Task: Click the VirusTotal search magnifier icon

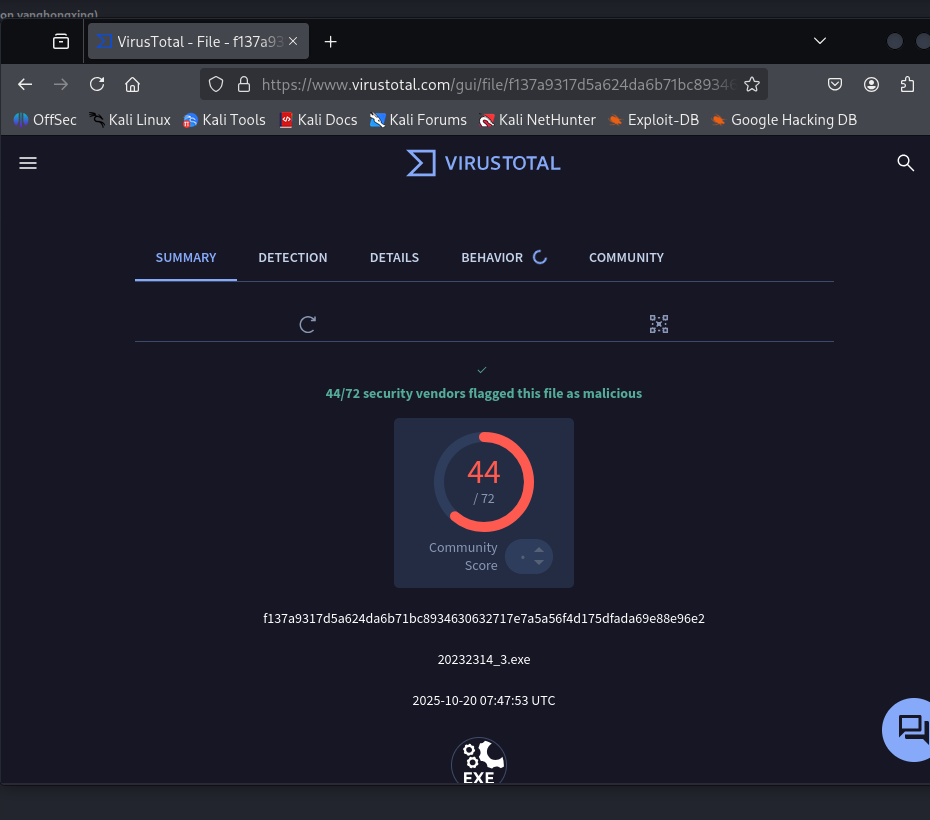Action: (x=905, y=162)
